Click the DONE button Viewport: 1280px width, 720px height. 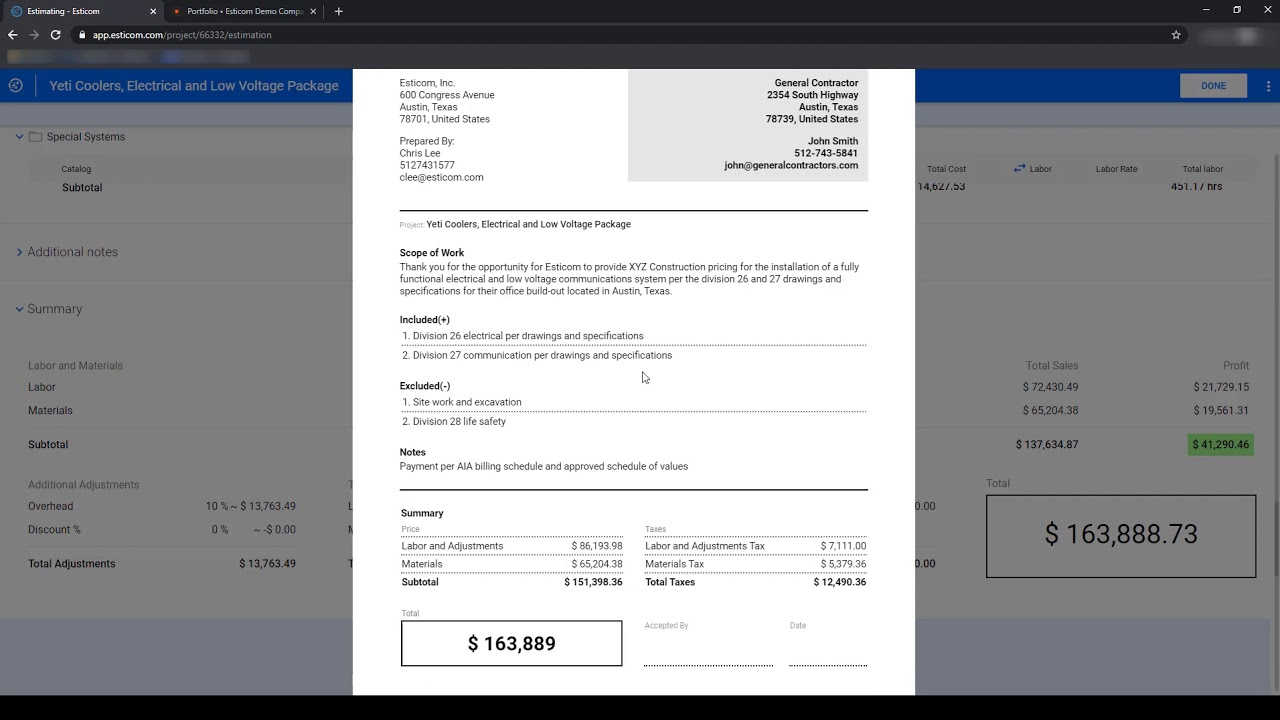tap(1213, 86)
